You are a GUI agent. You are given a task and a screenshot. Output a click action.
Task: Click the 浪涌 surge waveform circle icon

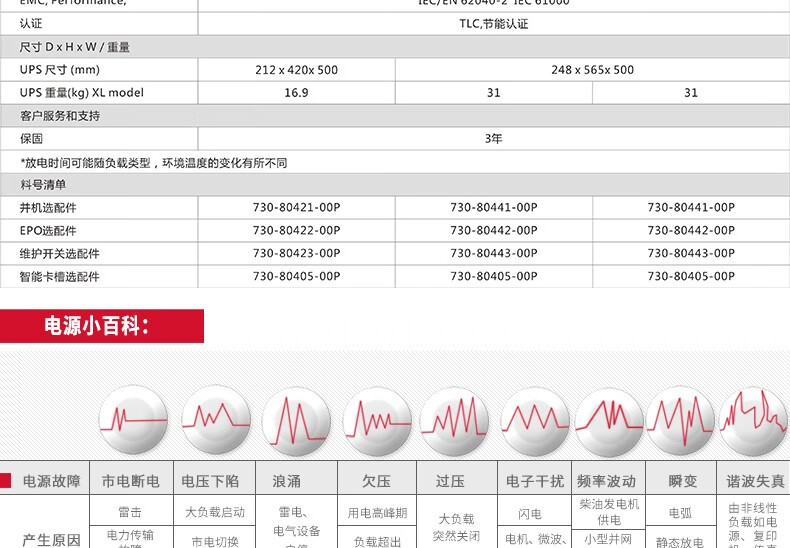297,422
